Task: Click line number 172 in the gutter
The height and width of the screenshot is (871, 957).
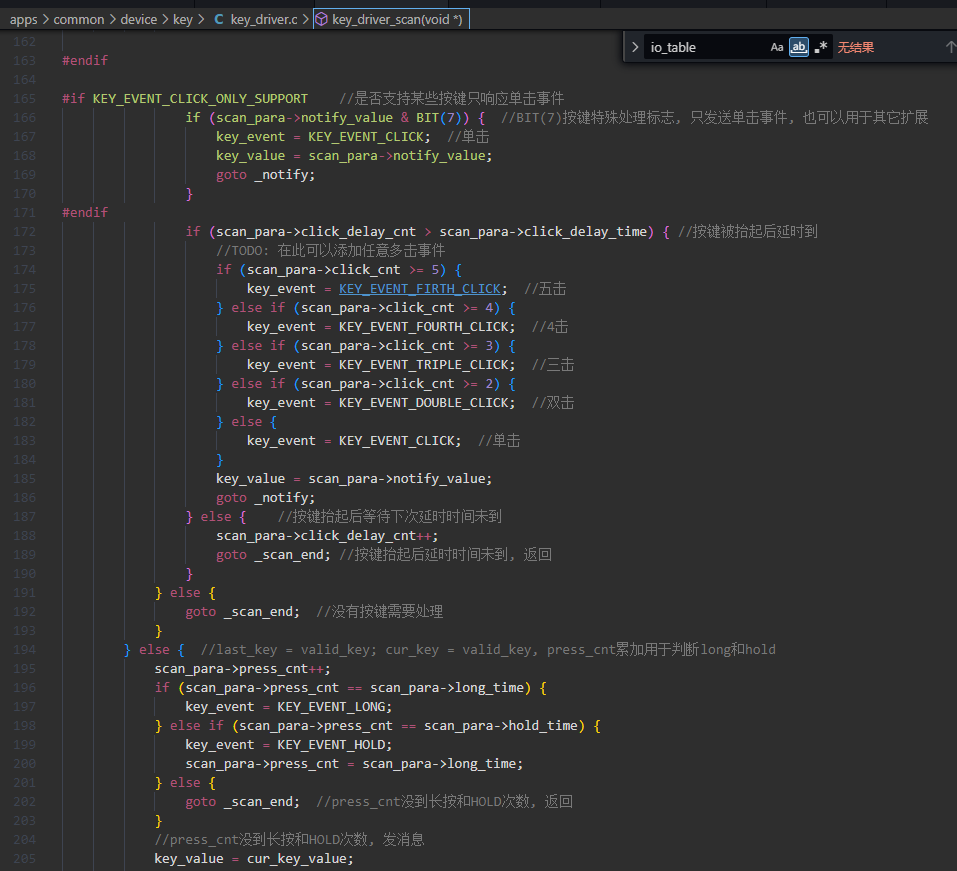Action: [24, 231]
